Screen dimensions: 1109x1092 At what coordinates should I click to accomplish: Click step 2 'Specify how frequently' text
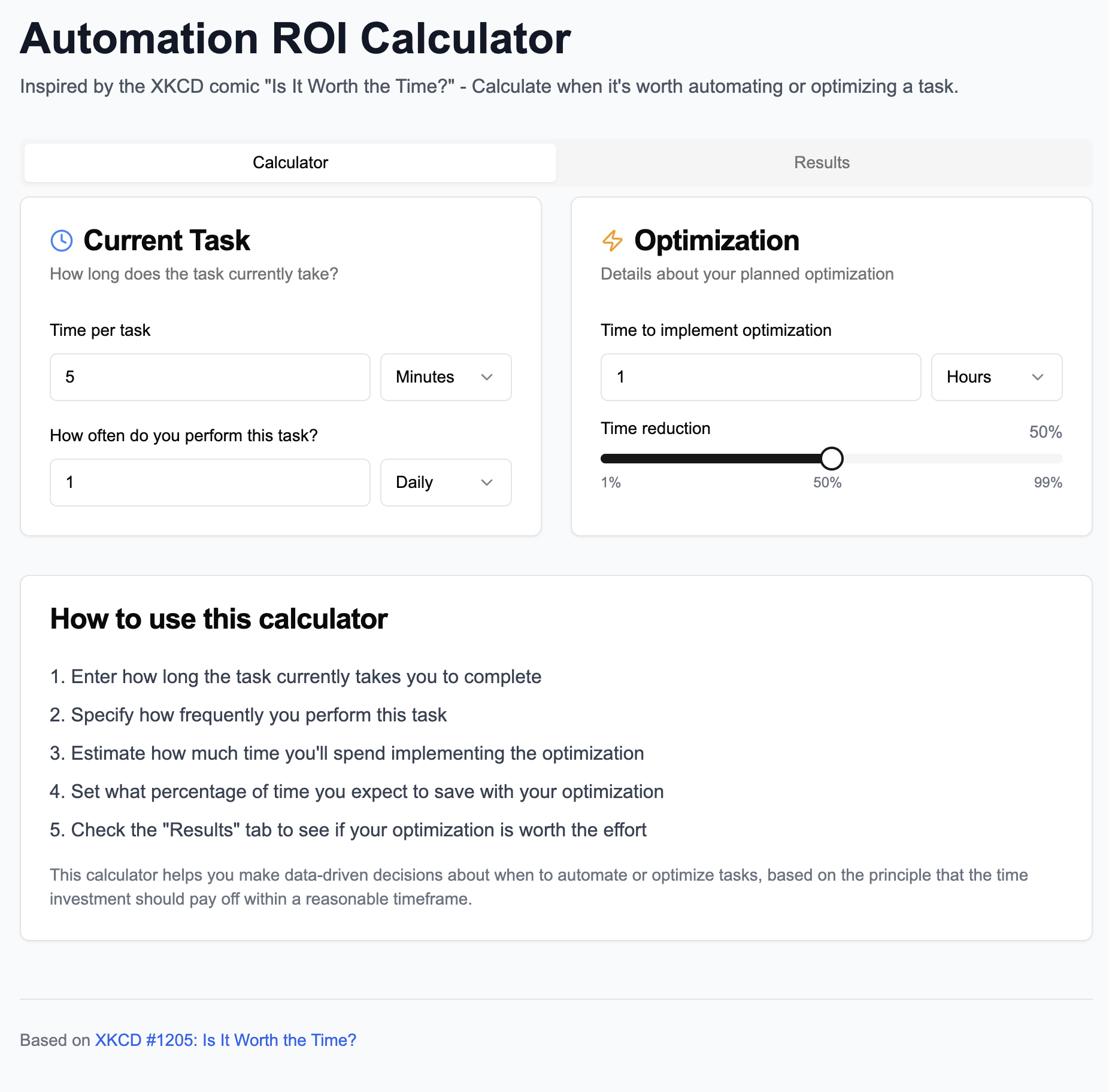[249, 715]
